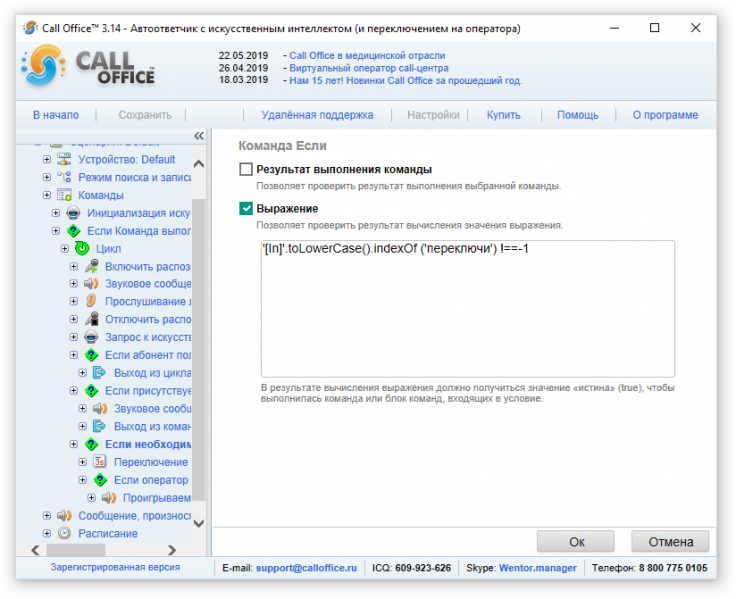Uncheck the Выражение checkbox
The width and height of the screenshot is (736, 599).
(x=246, y=208)
